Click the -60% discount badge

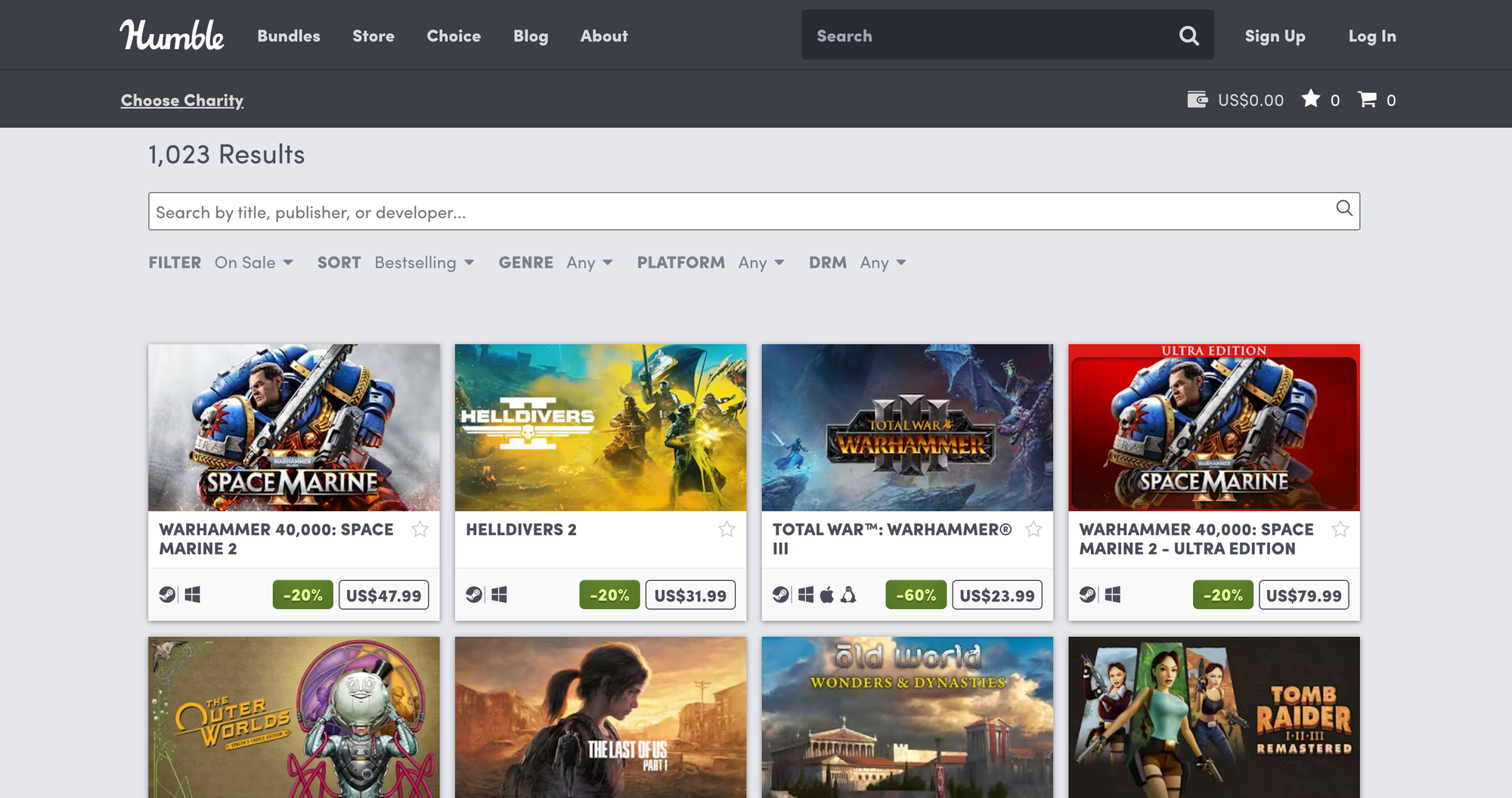pos(916,595)
